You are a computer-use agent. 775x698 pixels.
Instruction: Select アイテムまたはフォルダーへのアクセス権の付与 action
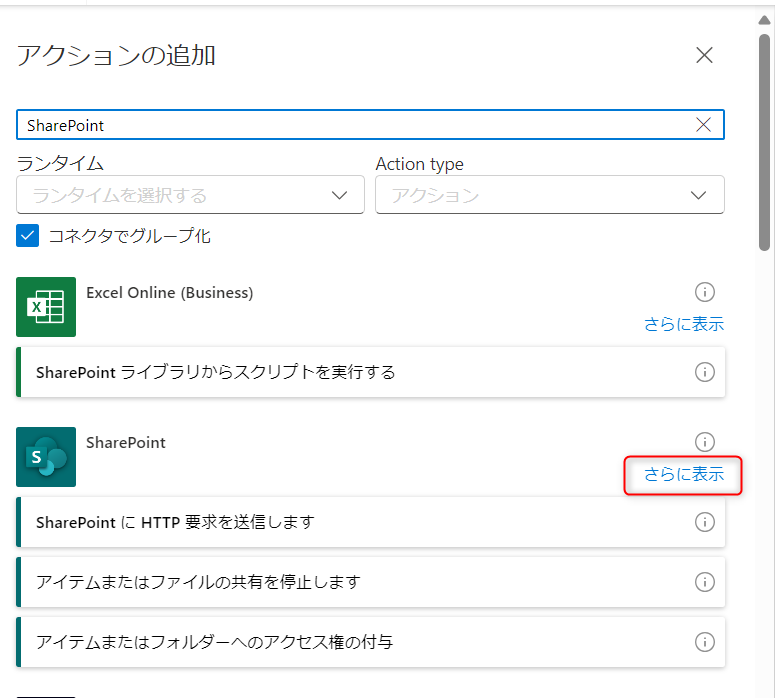click(x=370, y=642)
